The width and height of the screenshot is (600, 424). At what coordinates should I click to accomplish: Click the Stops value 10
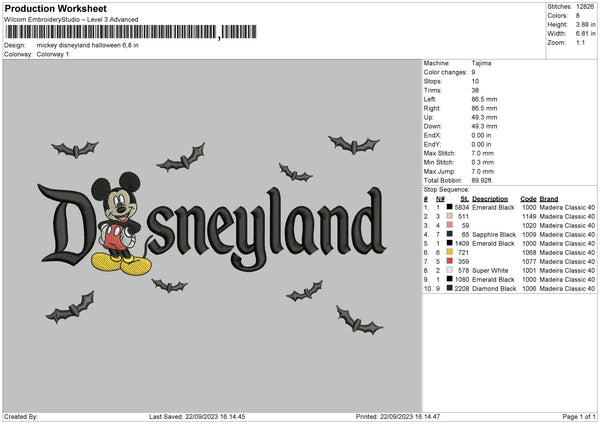475,81
